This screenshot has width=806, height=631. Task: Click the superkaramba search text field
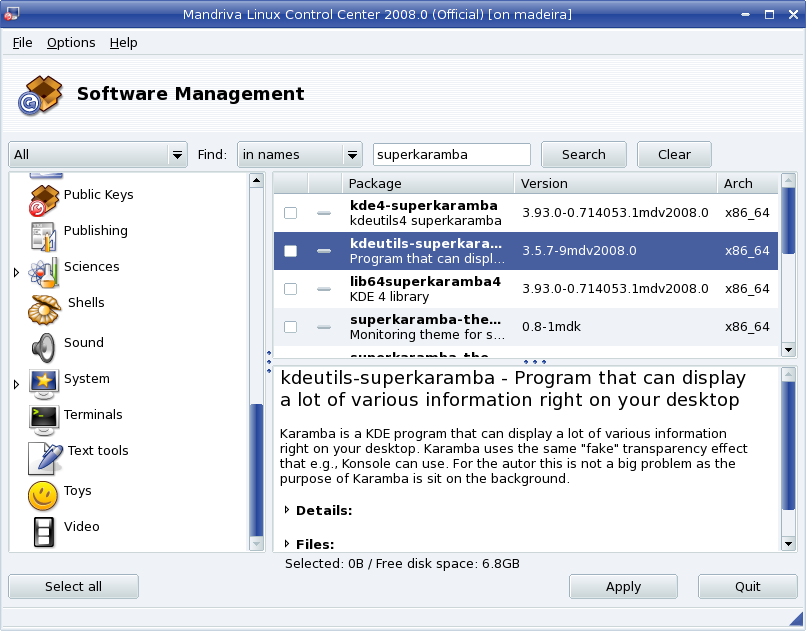pyautogui.click(x=451, y=155)
